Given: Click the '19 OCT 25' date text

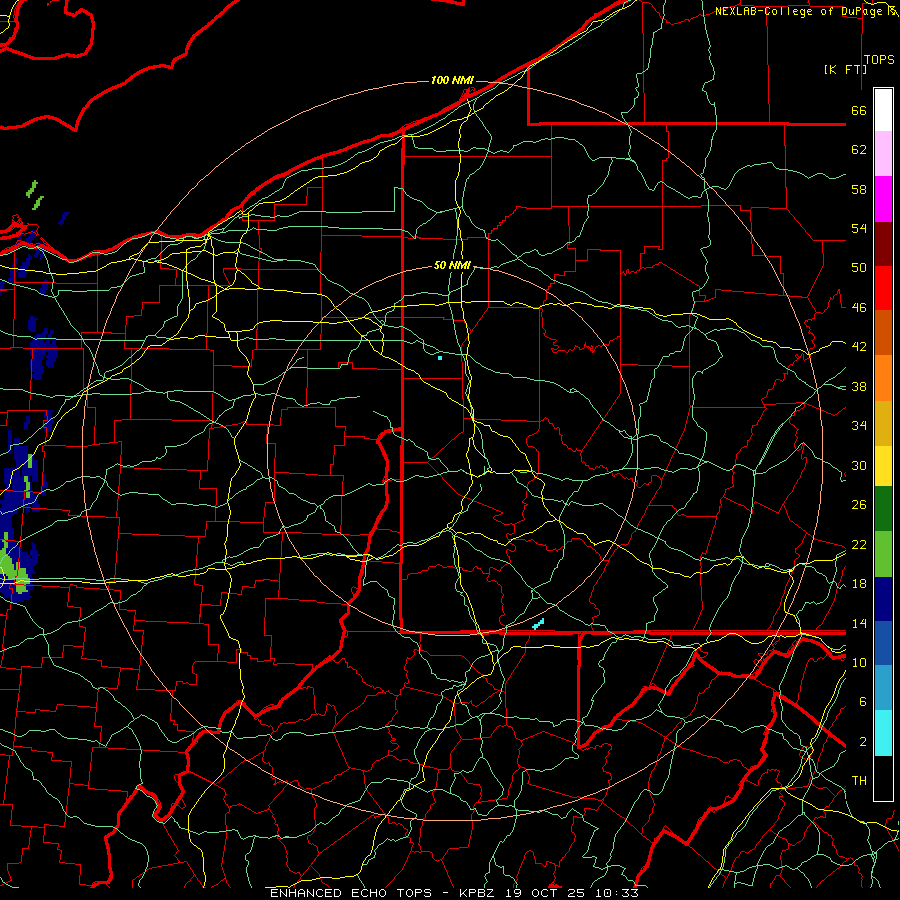Looking at the screenshot, I should 547,893.
